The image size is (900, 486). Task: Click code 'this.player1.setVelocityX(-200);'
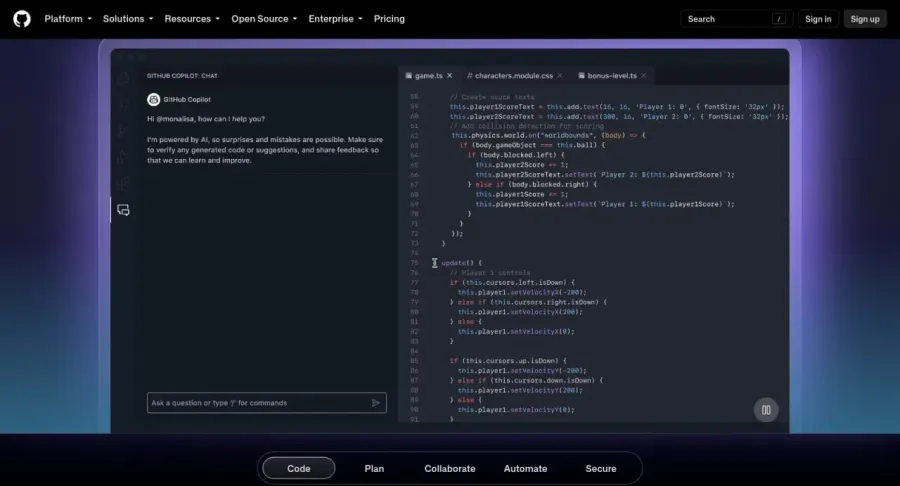[522, 292]
